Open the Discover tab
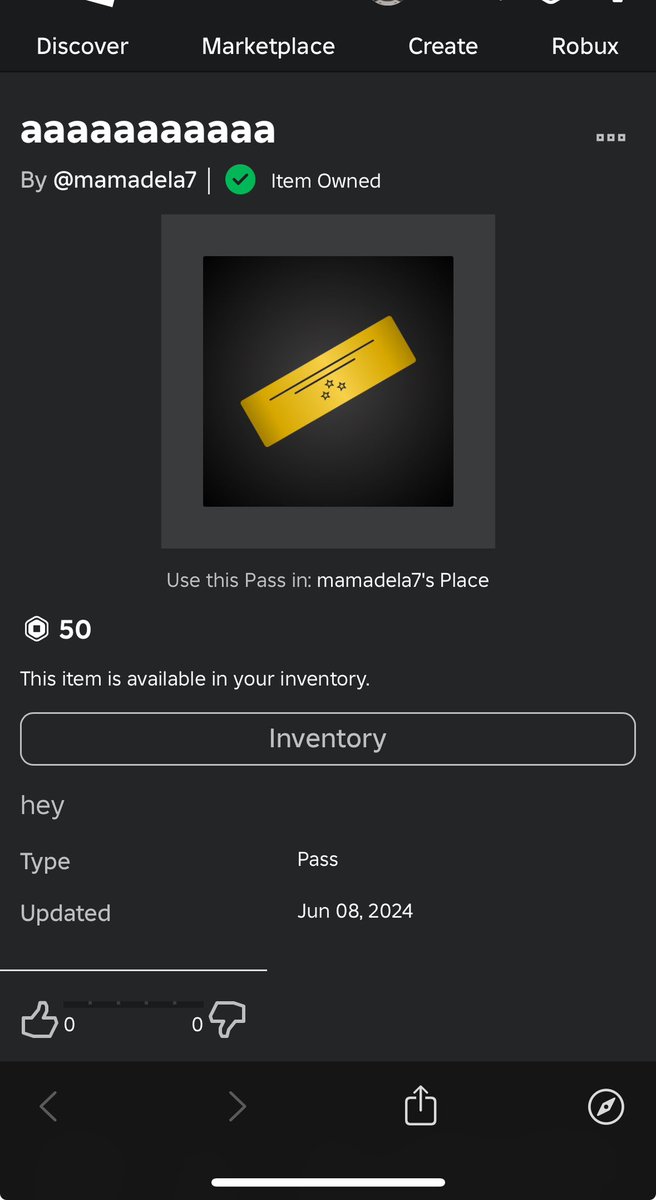The image size is (656, 1200). (x=82, y=46)
